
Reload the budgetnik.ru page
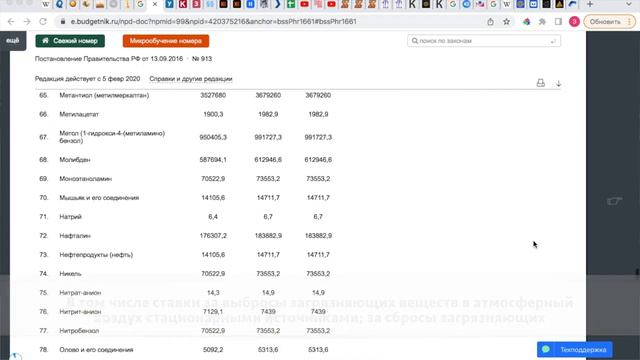point(43,22)
